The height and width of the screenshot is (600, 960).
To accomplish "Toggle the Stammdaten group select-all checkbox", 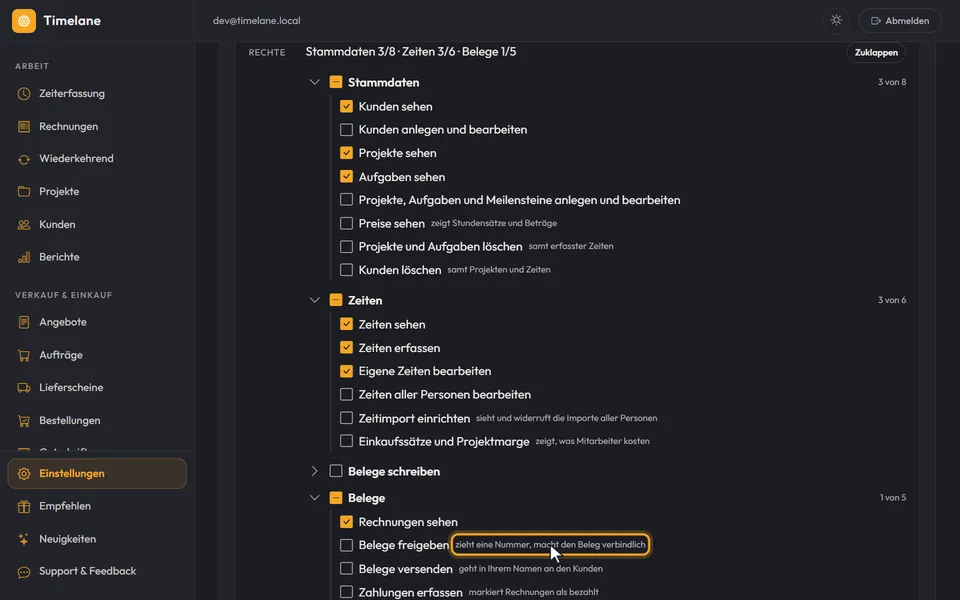I will [x=336, y=82].
